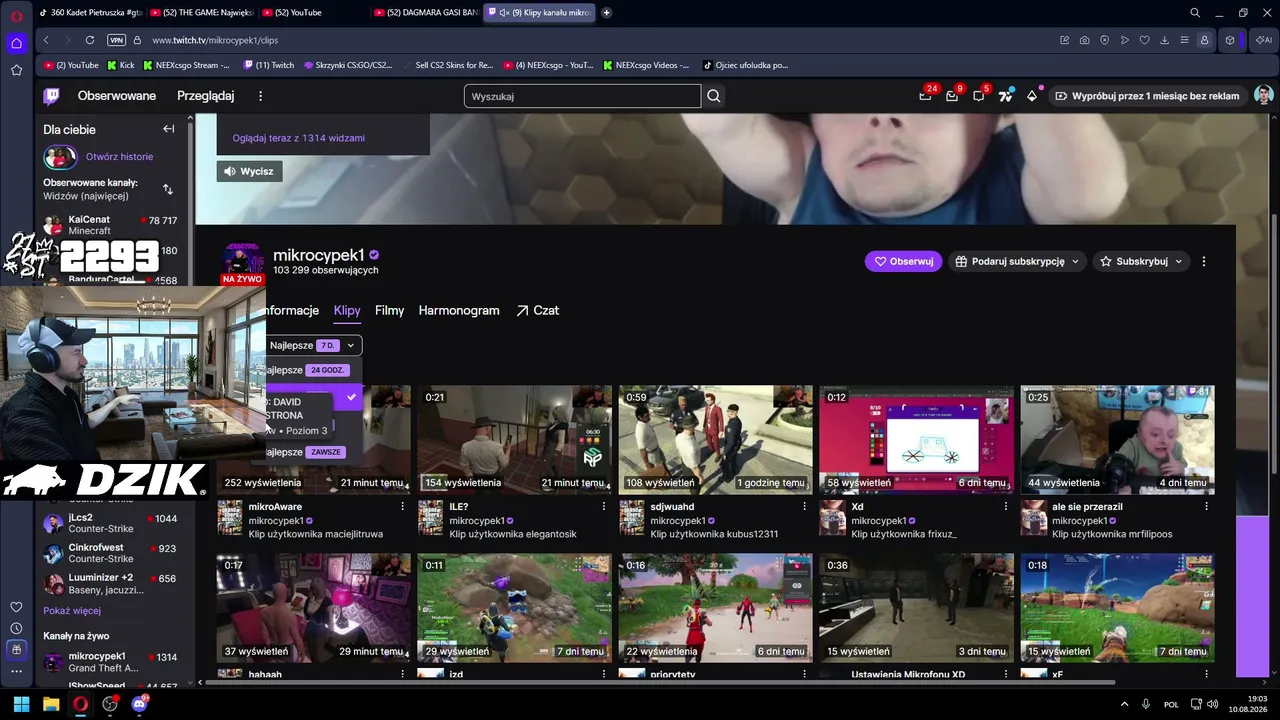Open a new browser tab
Viewport: 1280px width, 720px height.
click(x=607, y=13)
